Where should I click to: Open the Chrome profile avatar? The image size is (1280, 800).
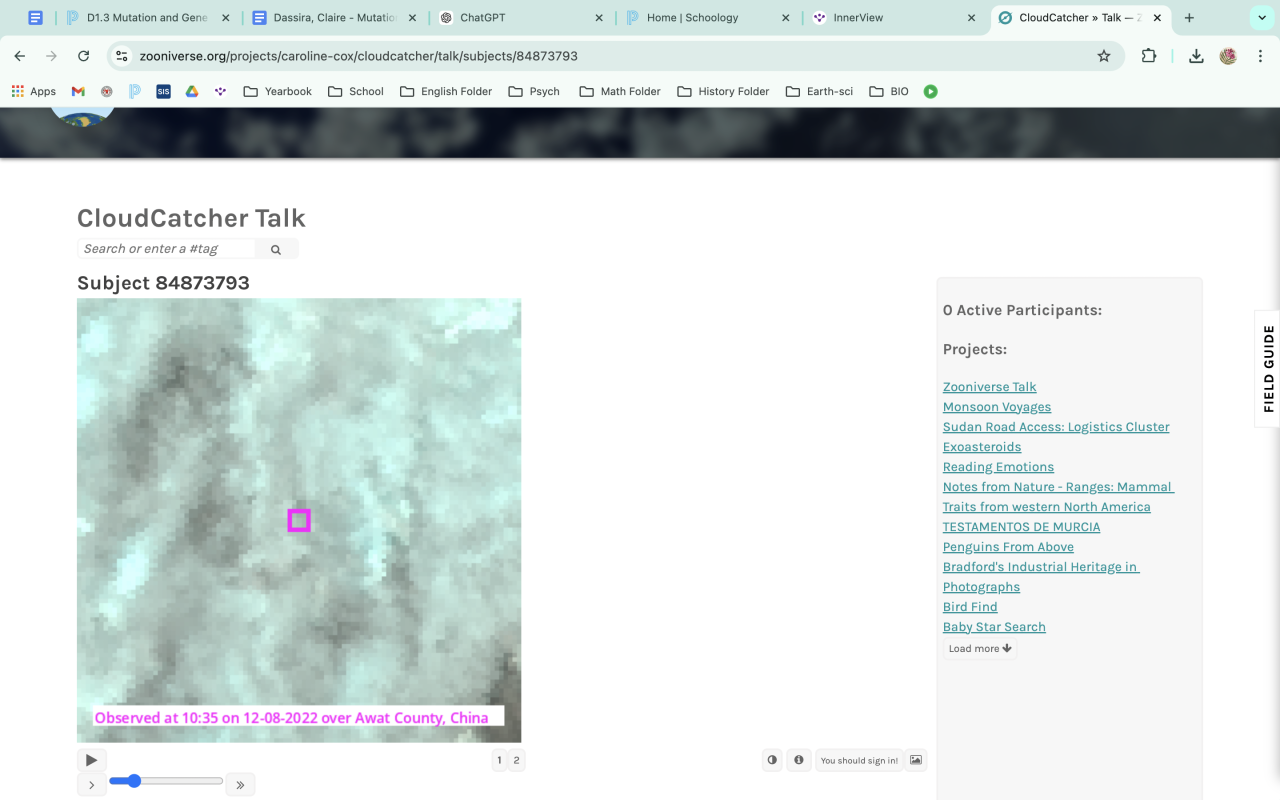(x=1228, y=56)
